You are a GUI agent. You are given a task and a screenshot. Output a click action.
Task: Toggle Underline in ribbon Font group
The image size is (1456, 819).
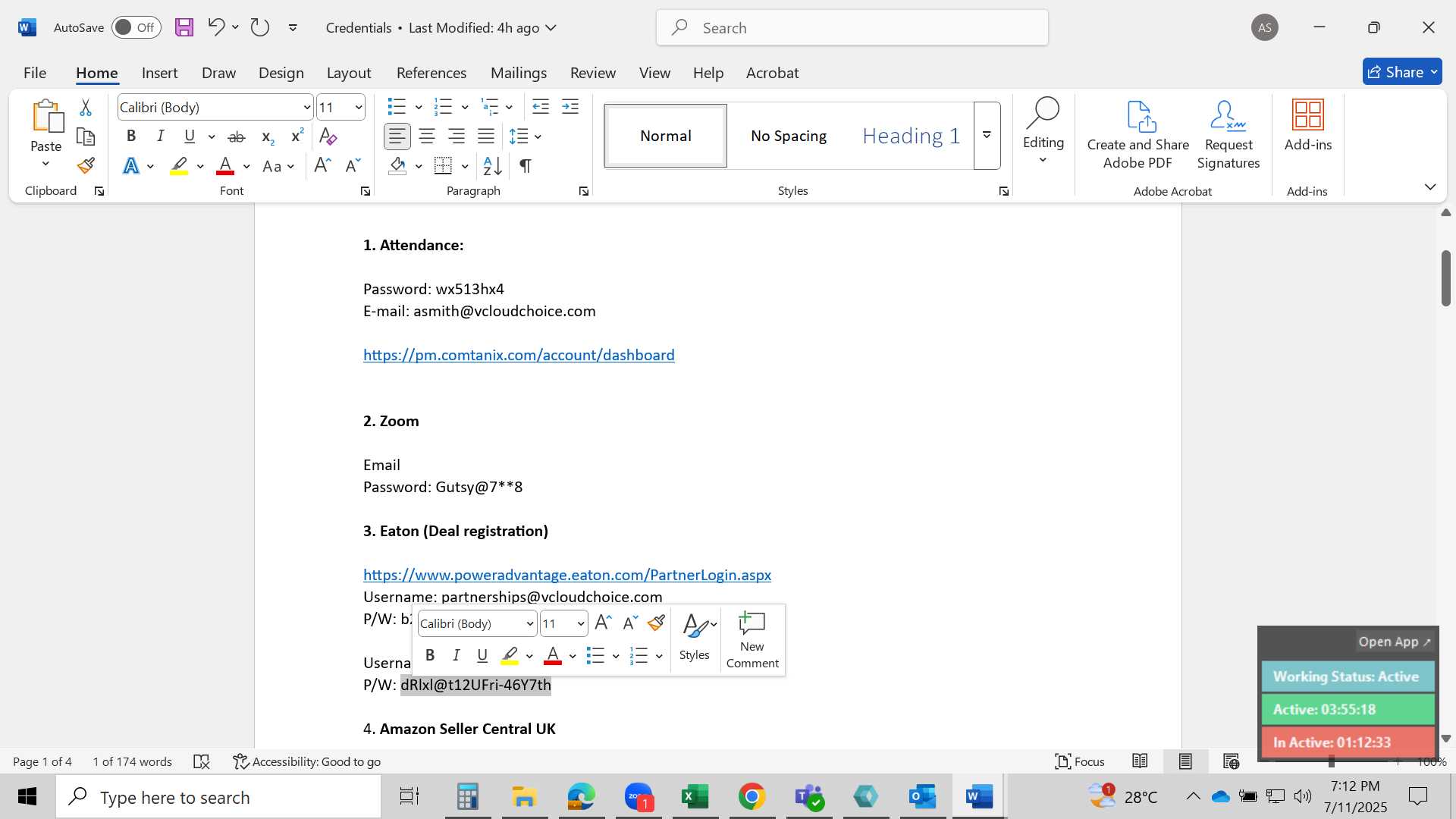pyautogui.click(x=190, y=136)
